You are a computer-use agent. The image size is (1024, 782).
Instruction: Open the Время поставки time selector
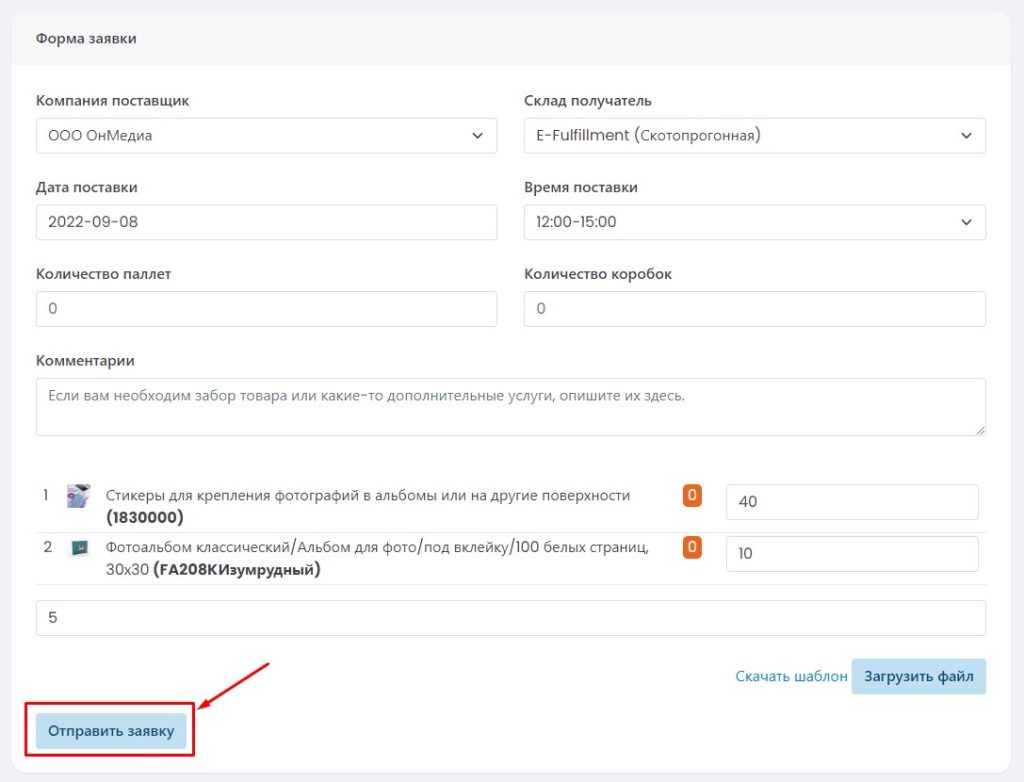click(x=754, y=222)
